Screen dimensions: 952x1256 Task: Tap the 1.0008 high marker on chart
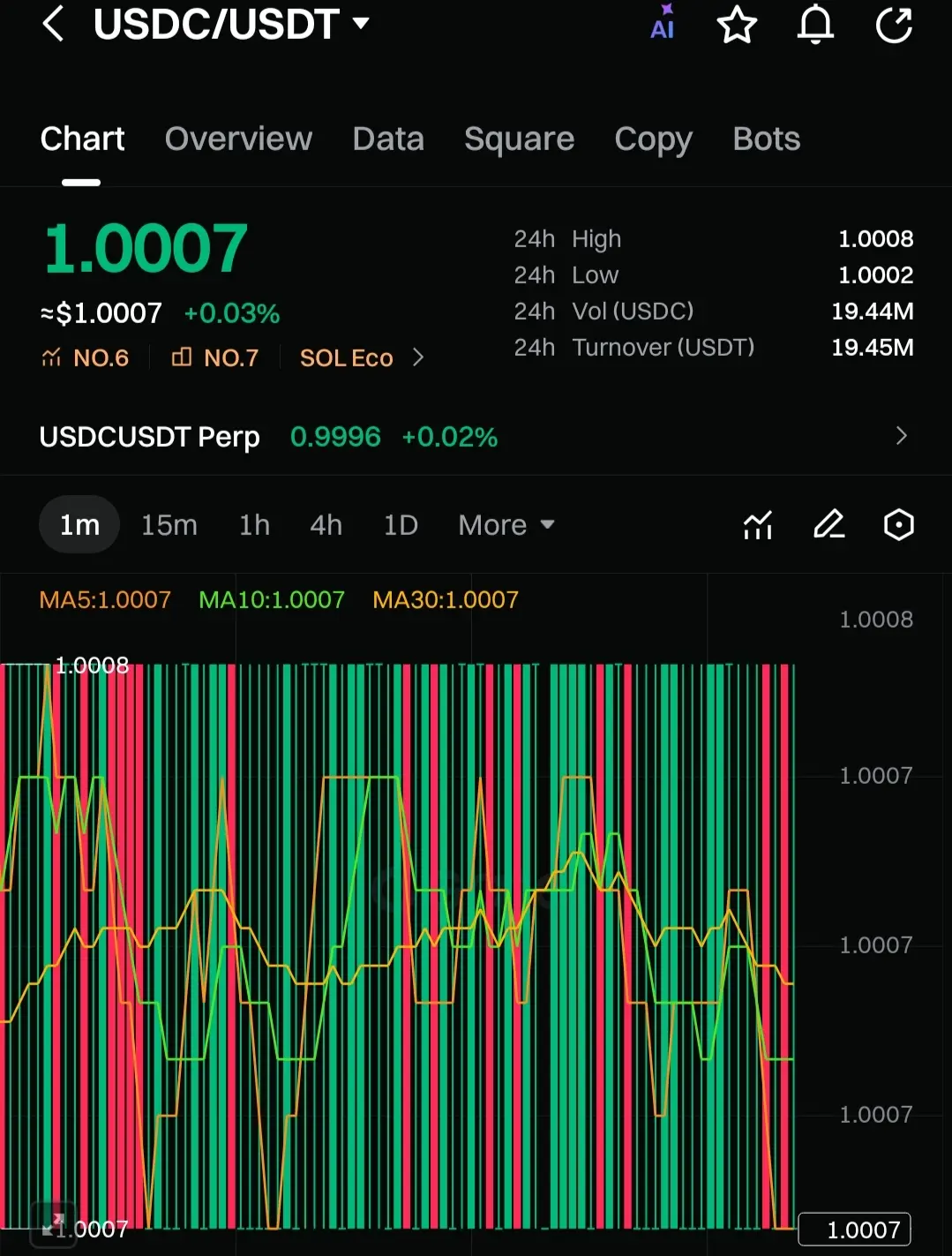[x=92, y=665]
